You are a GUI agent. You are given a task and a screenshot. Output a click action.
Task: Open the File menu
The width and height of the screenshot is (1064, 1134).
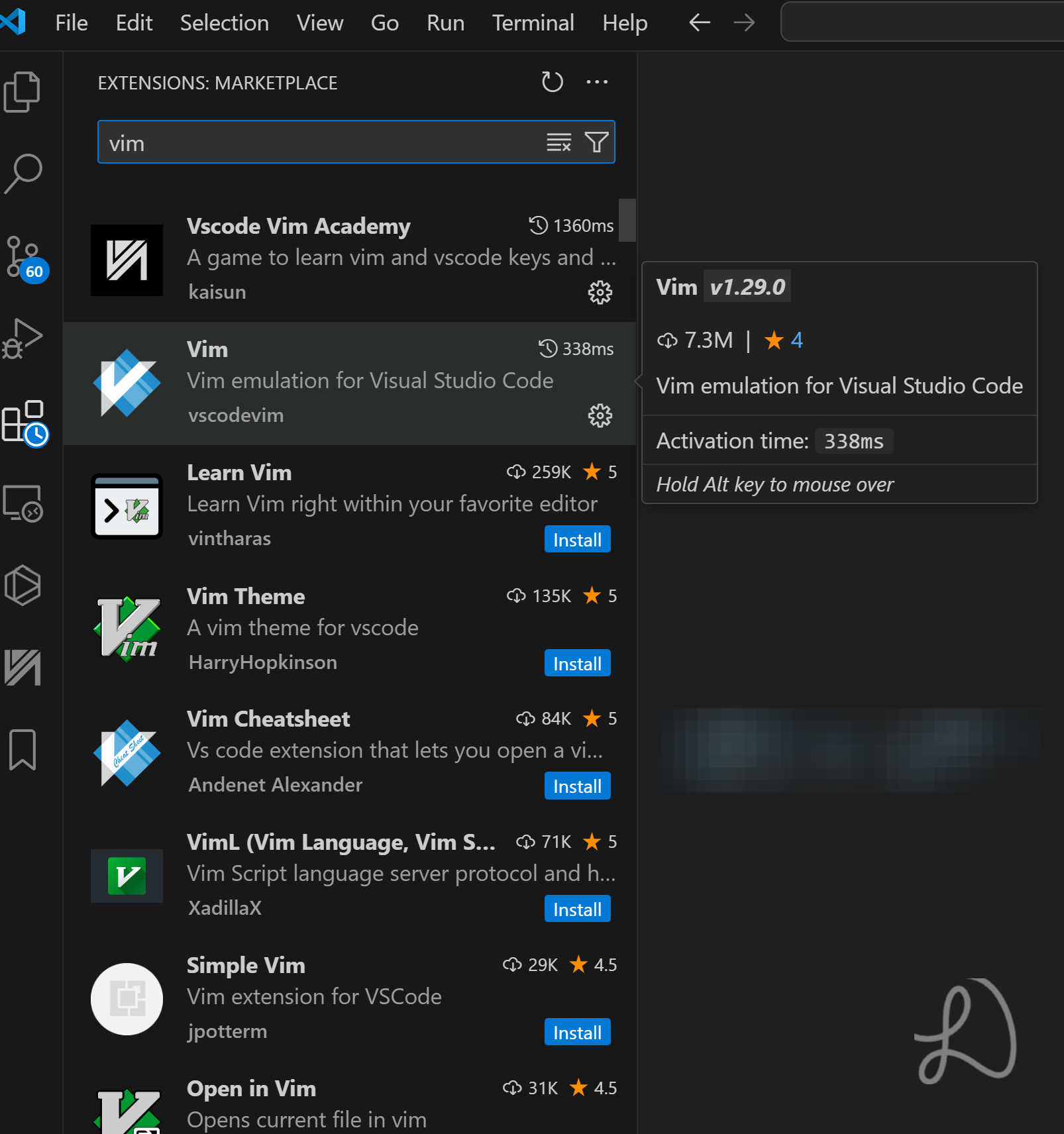click(72, 23)
